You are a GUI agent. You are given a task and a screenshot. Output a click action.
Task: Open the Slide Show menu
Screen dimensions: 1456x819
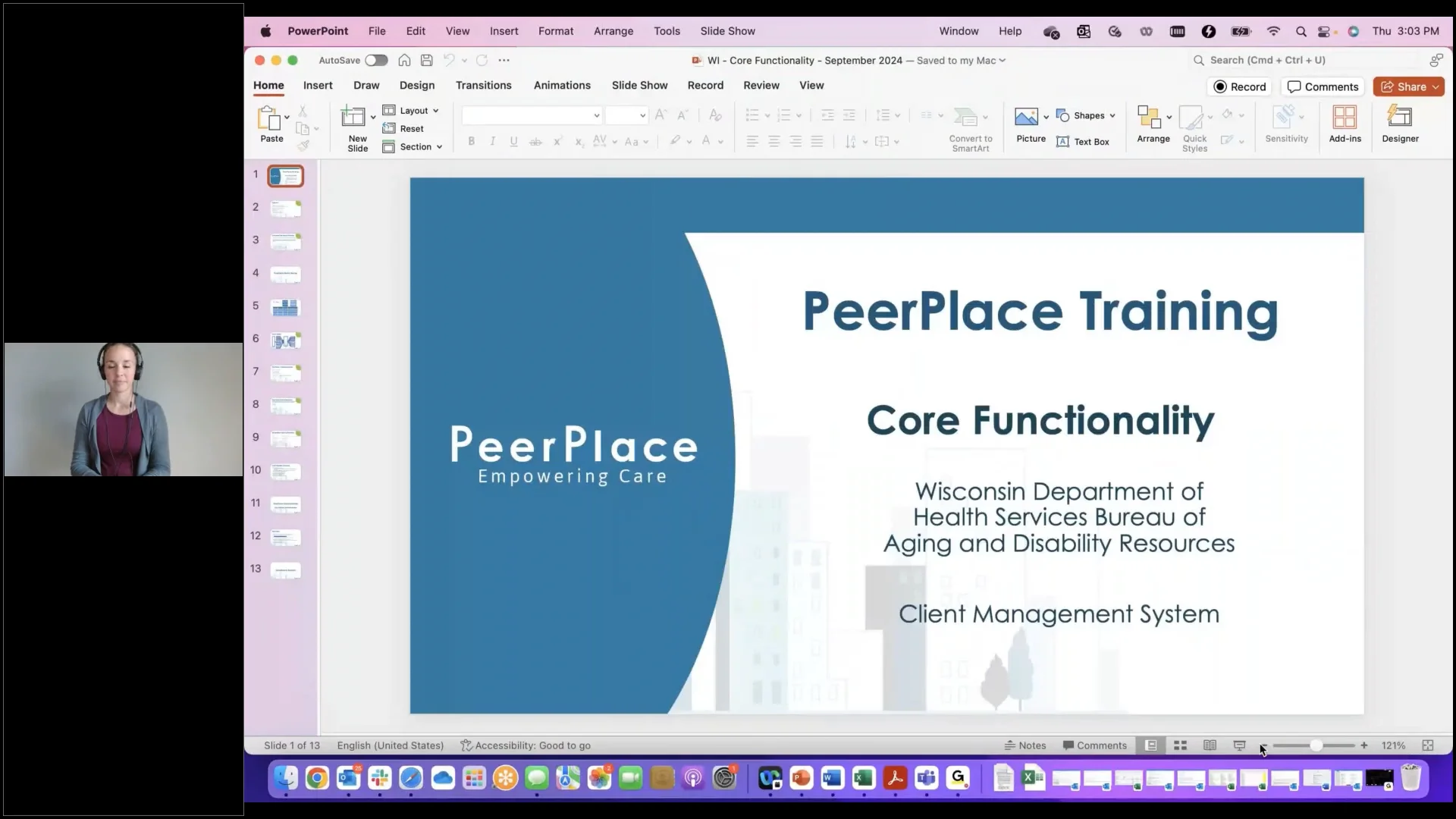[x=726, y=31]
